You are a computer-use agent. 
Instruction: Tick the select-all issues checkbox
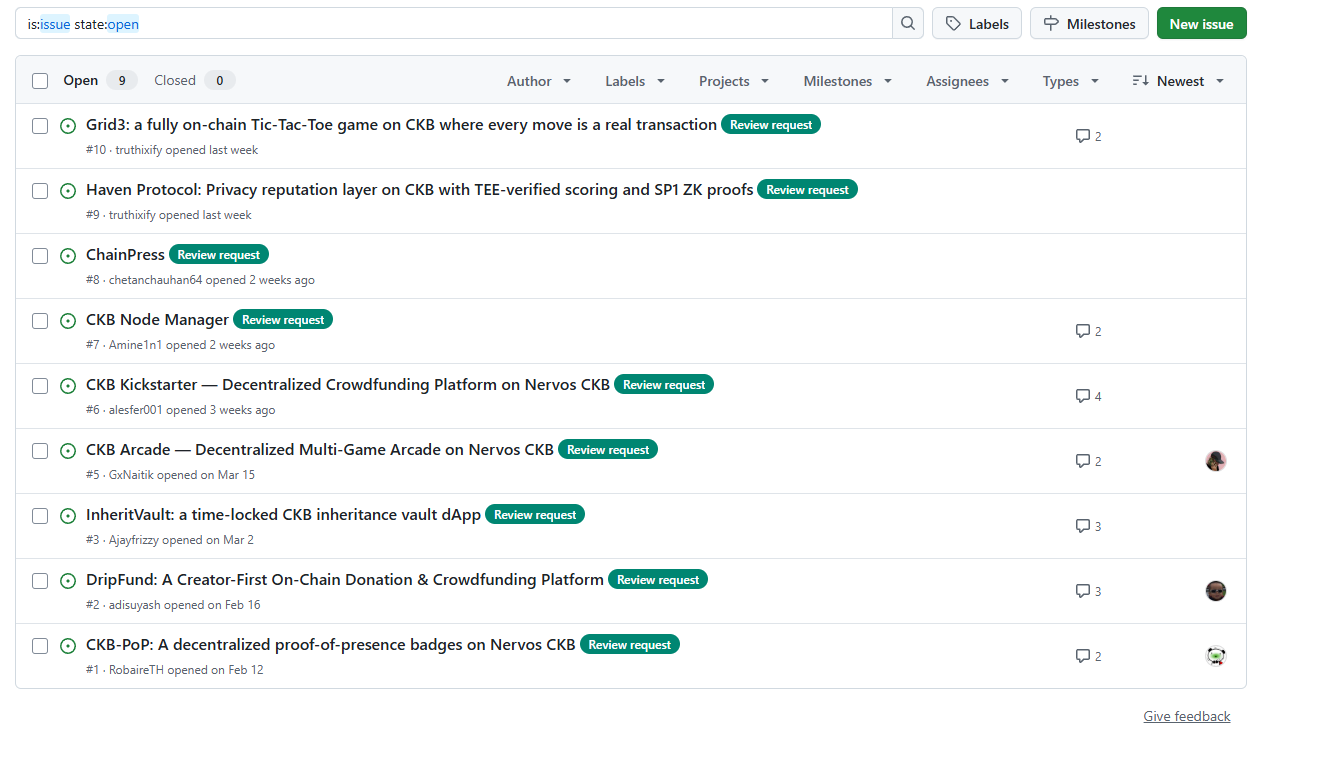click(40, 81)
